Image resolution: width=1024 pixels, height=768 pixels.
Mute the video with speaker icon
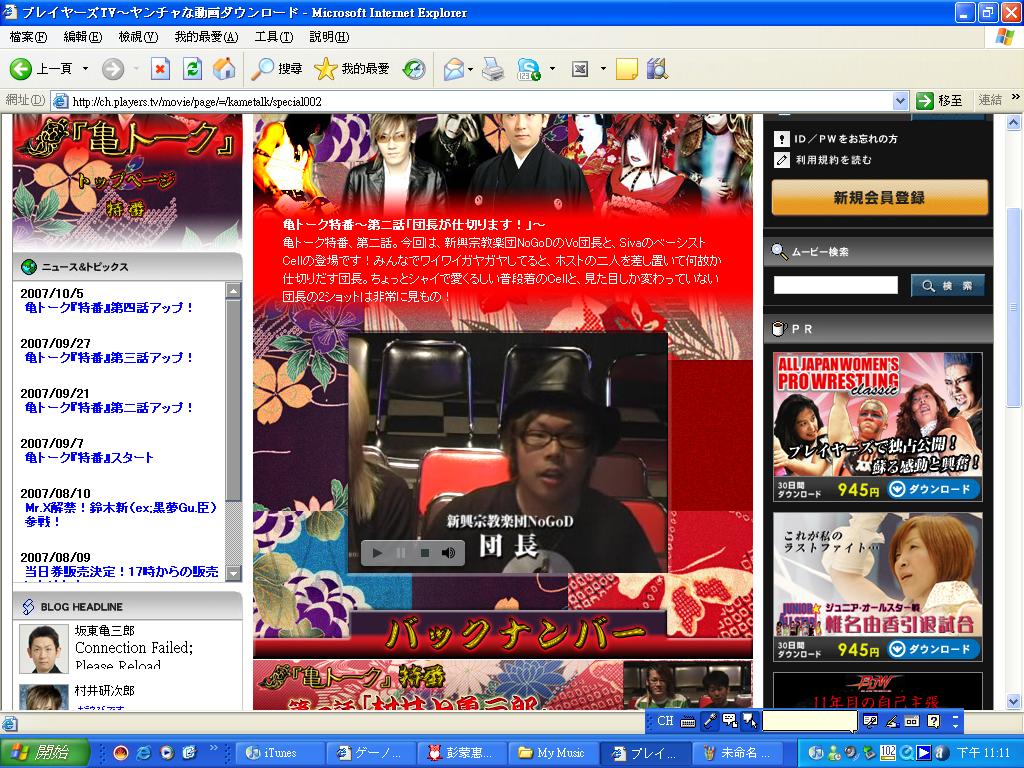(x=448, y=553)
